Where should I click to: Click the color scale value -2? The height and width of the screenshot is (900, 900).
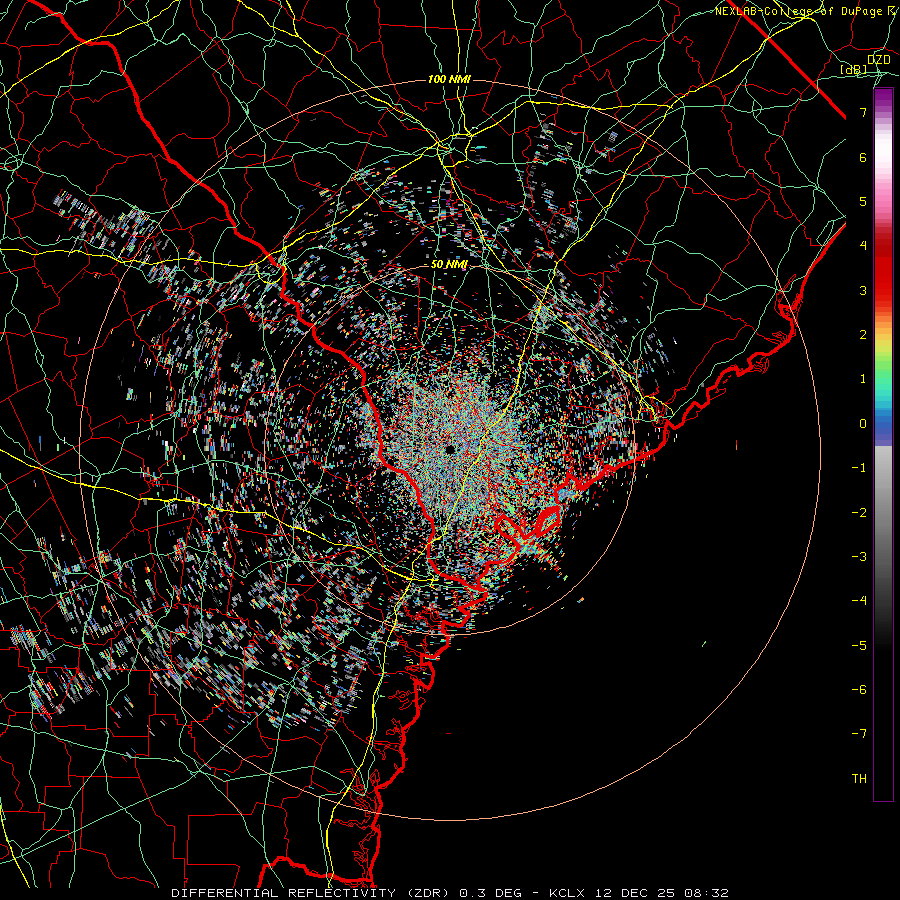point(859,513)
